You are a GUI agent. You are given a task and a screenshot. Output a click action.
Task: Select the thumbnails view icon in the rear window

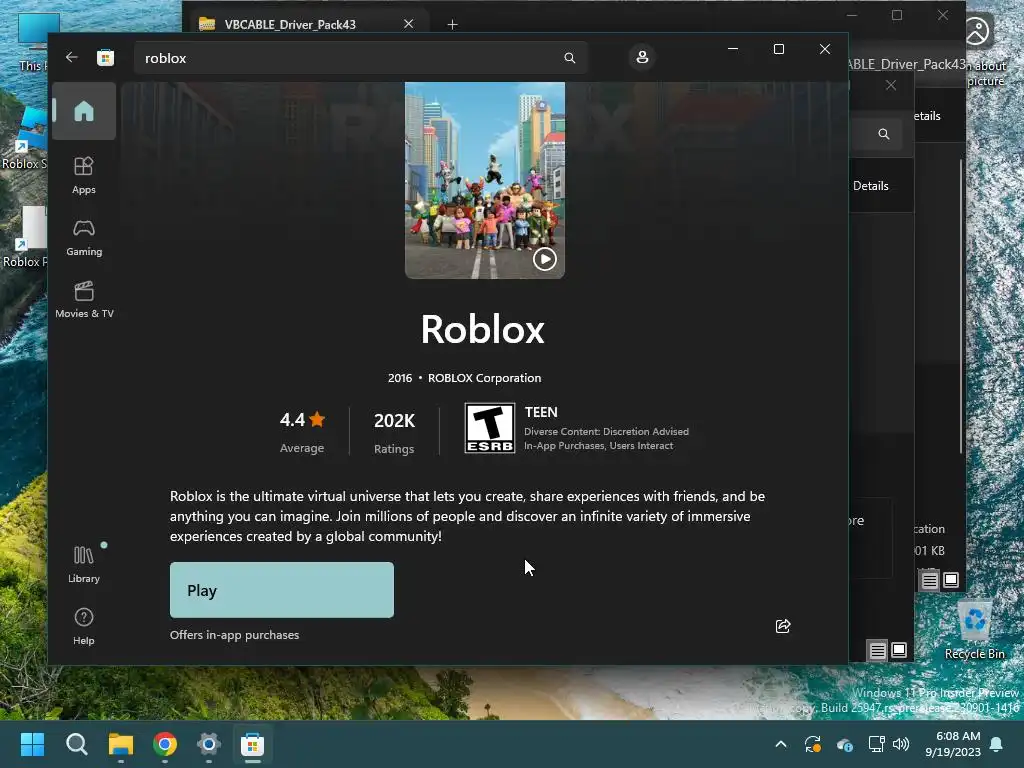(x=951, y=580)
